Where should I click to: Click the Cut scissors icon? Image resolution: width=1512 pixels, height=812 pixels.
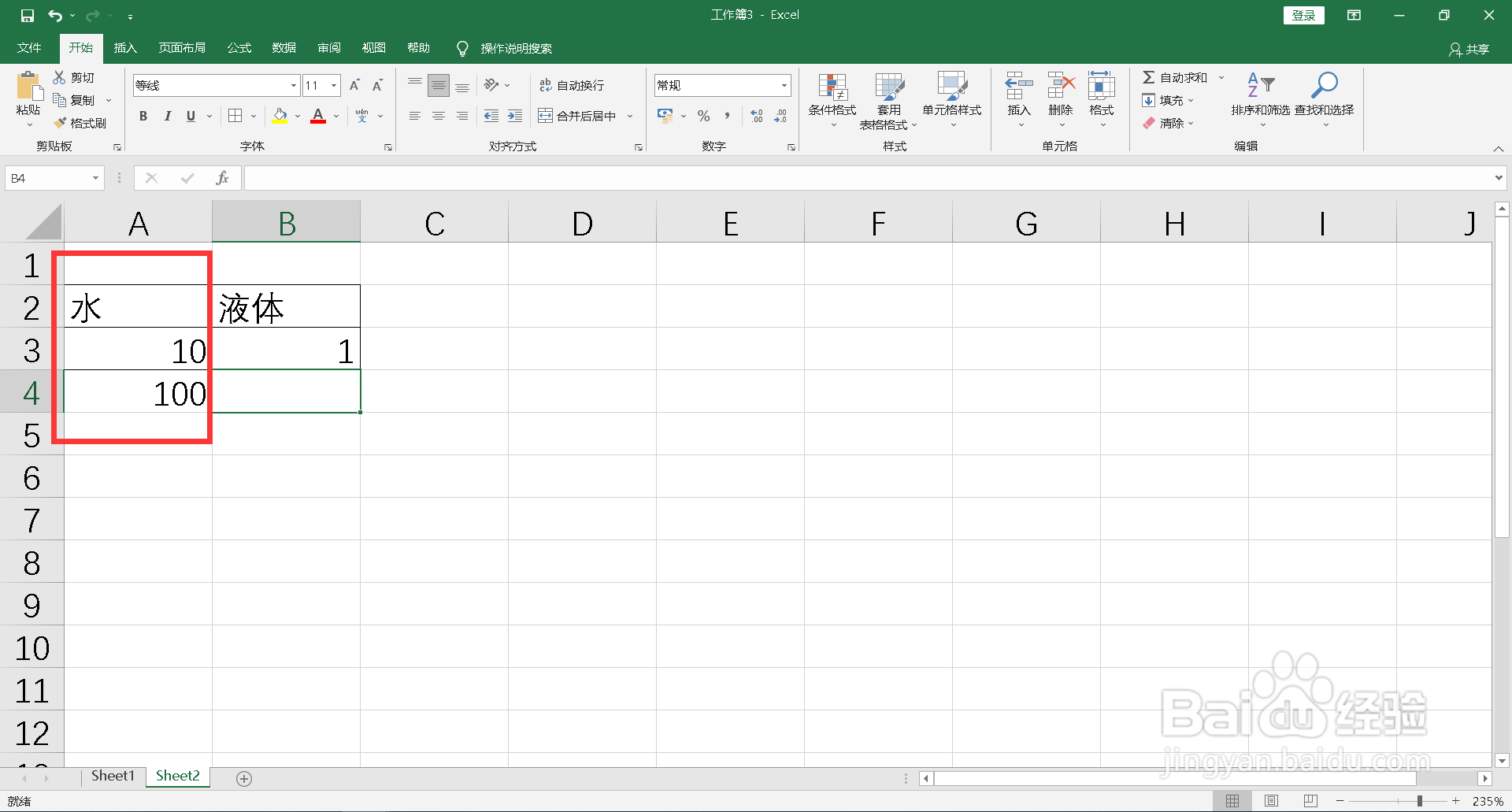coord(59,77)
